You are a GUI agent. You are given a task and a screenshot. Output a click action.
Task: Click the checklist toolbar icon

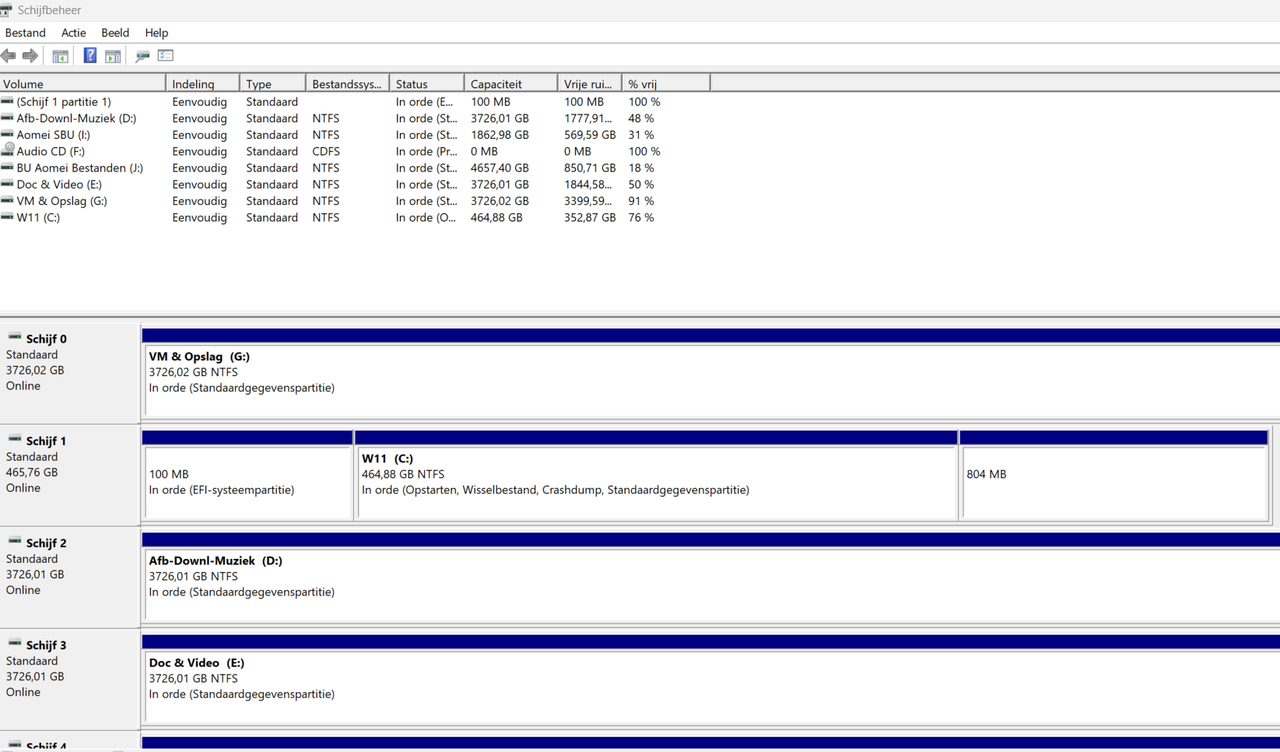click(165, 56)
